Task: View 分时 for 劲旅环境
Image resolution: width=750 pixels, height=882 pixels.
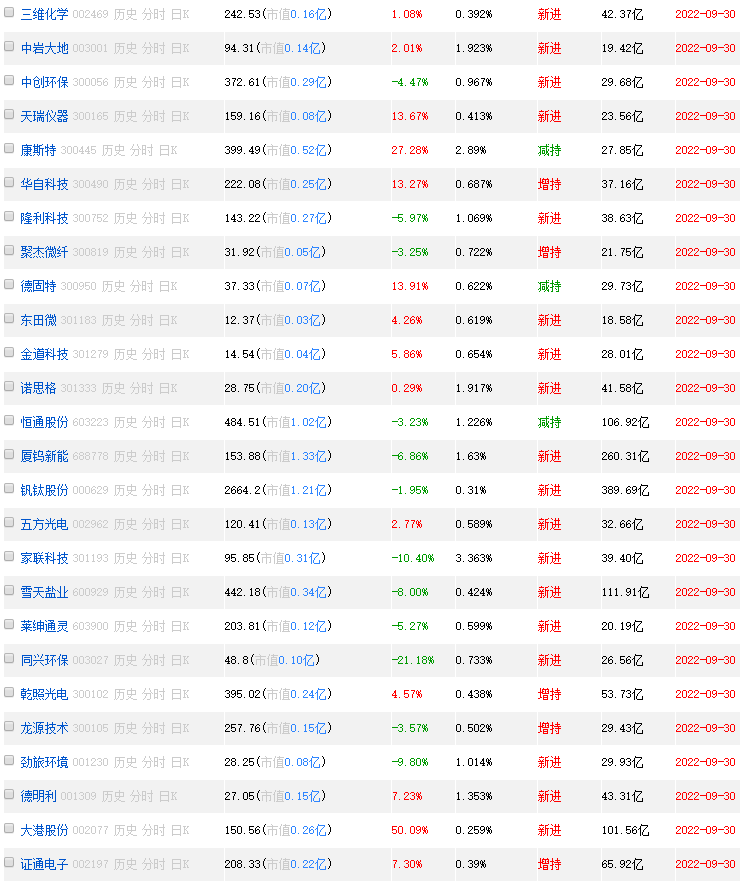Action: (x=153, y=762)
